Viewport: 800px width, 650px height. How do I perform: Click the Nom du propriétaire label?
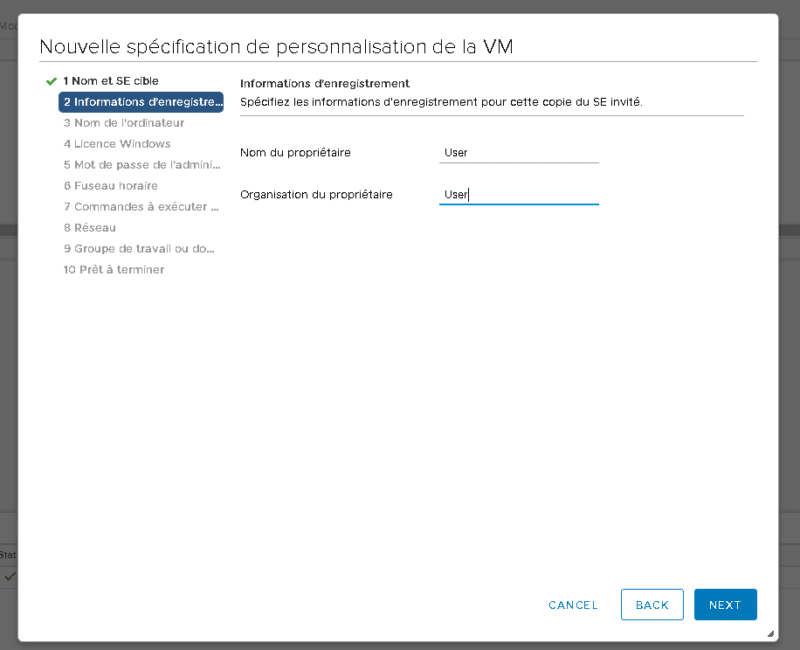pos(295,152)
